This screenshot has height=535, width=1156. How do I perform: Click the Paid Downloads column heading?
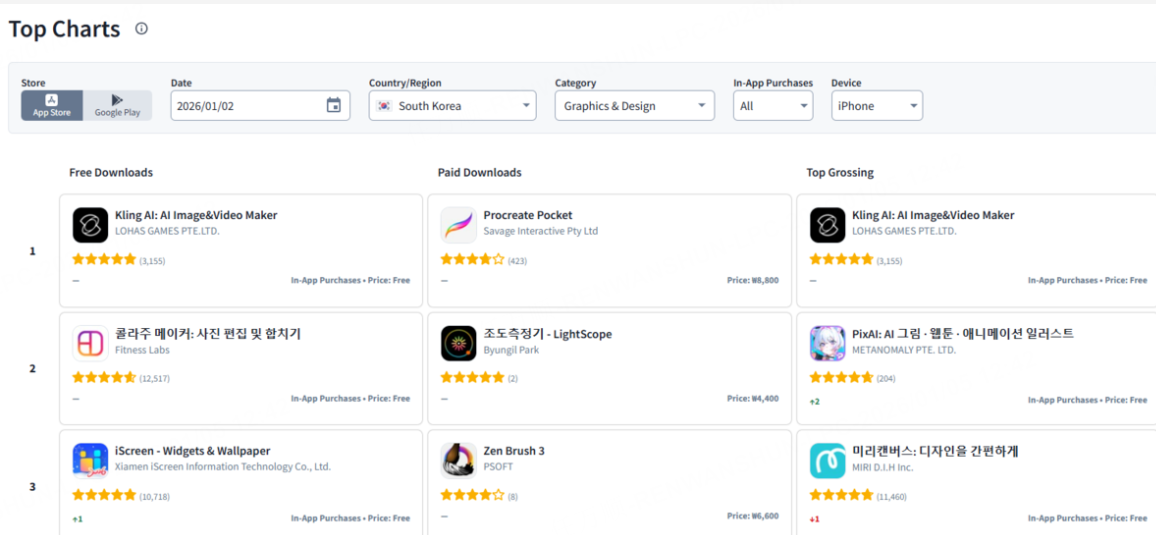tap(479, 172)
